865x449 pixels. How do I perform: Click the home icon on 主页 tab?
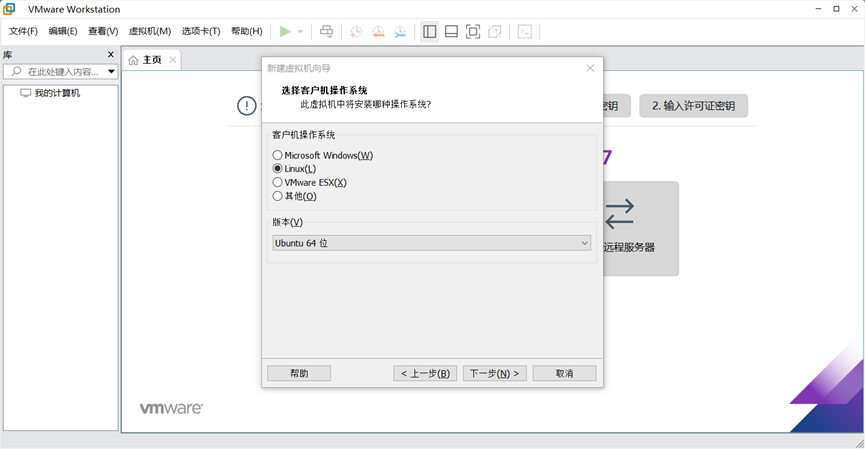[133, 60]
